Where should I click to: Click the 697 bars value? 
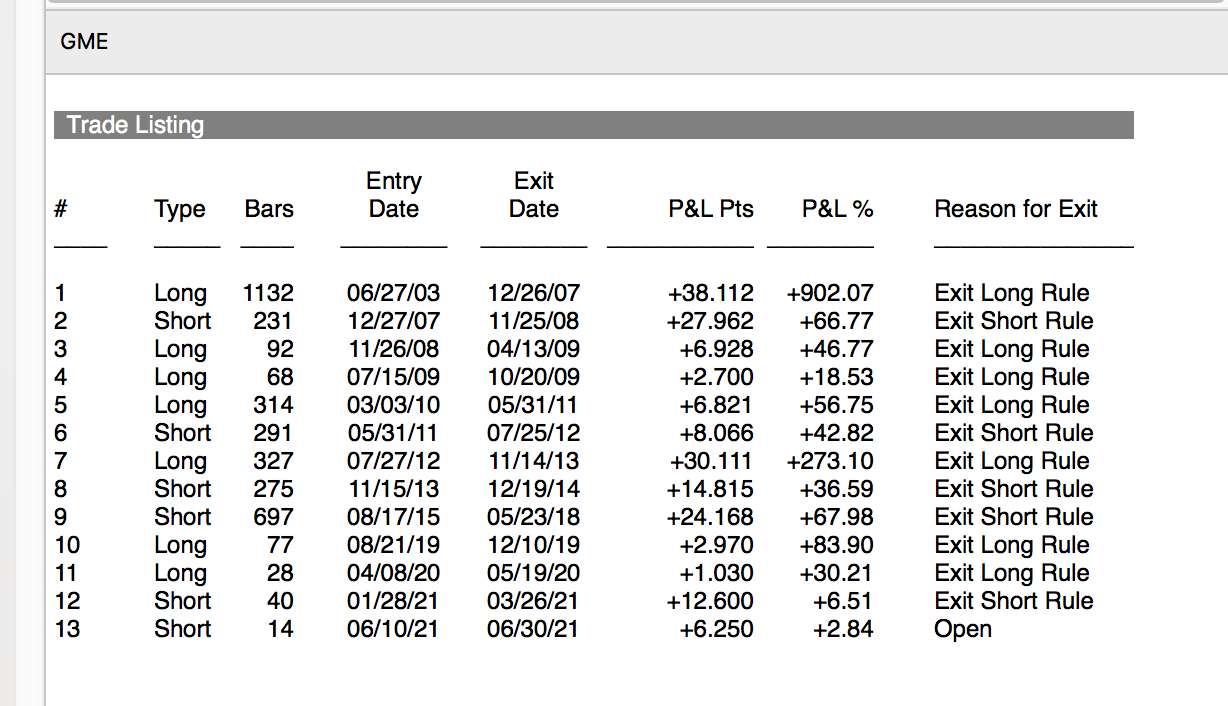click(273, 517)
